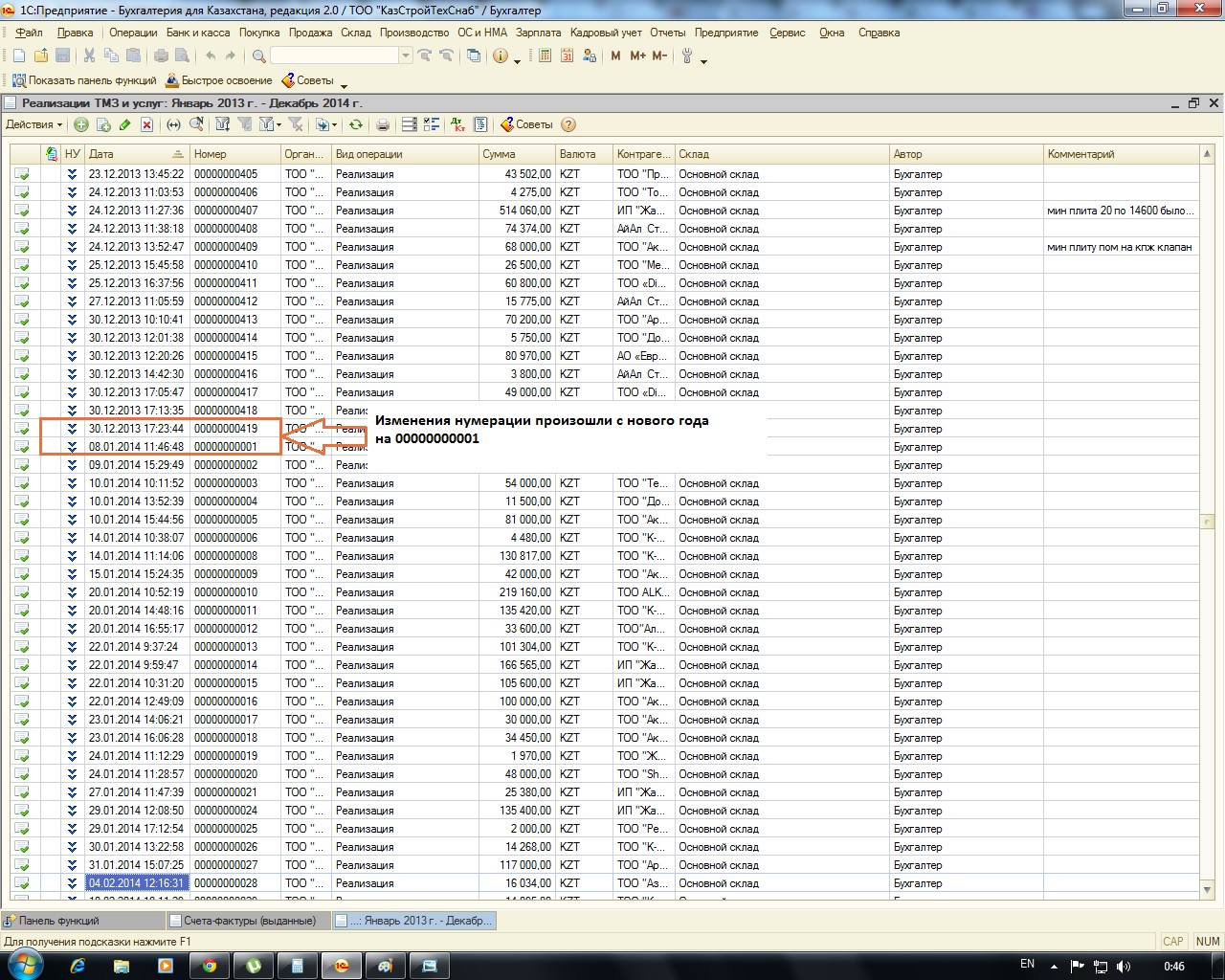Image resolution: width=1225 pixels, height=980 pixels.
Task: Click the M- memory subtract button
Action: [x=659, y=56]
